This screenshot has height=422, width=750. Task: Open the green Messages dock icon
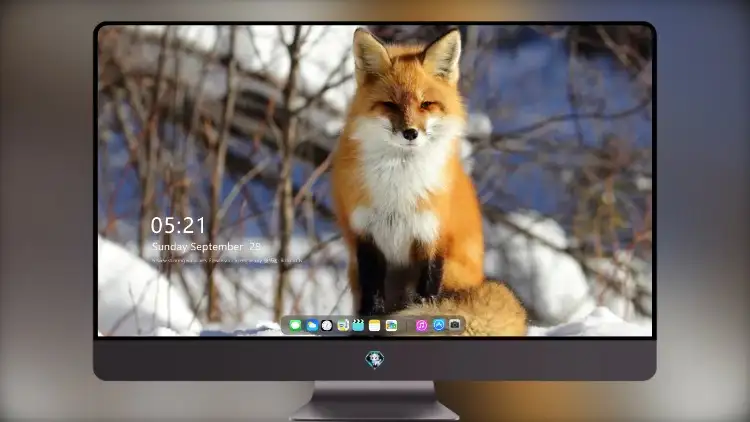(x=296, y=326)
